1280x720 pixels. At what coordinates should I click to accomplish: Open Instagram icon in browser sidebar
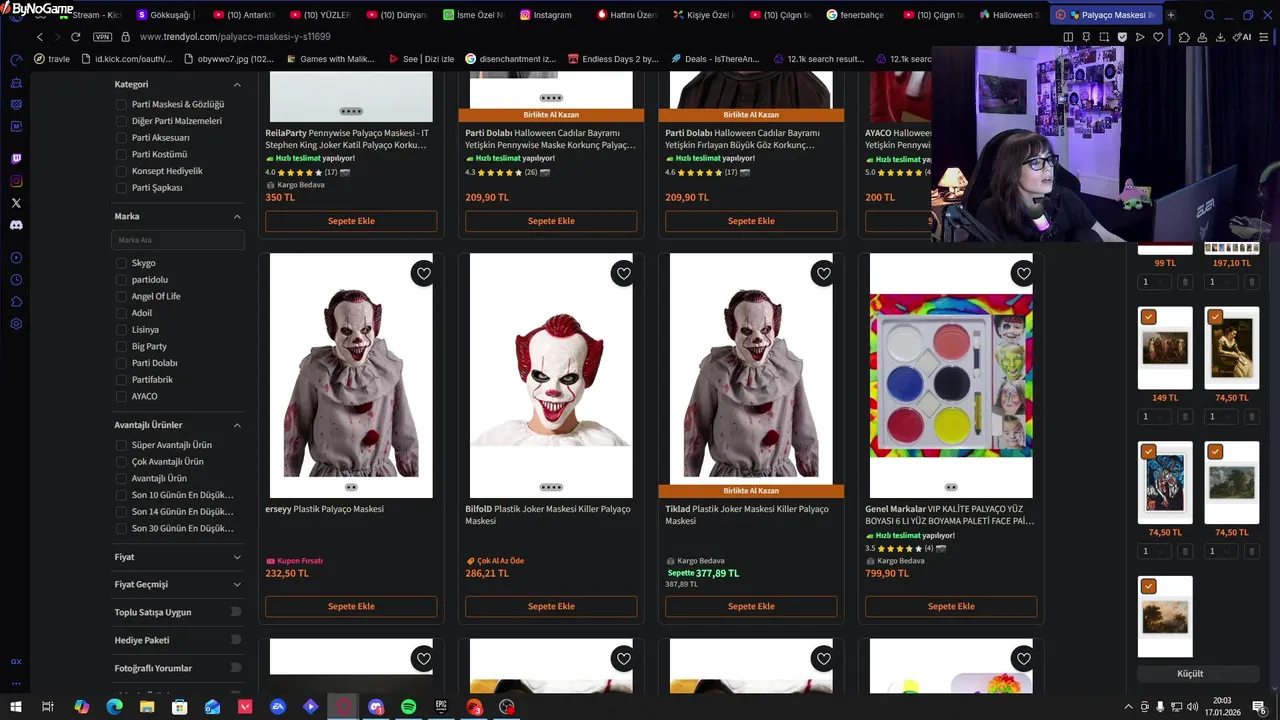tap(16, 181)
